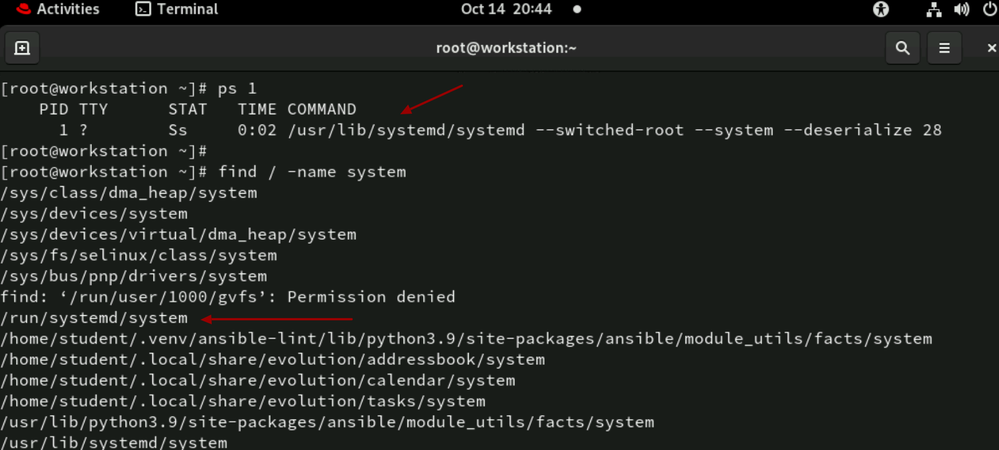Open the terminal hamburger menu
This screenshot has height=450, width=999.
(x=944, y=48)
